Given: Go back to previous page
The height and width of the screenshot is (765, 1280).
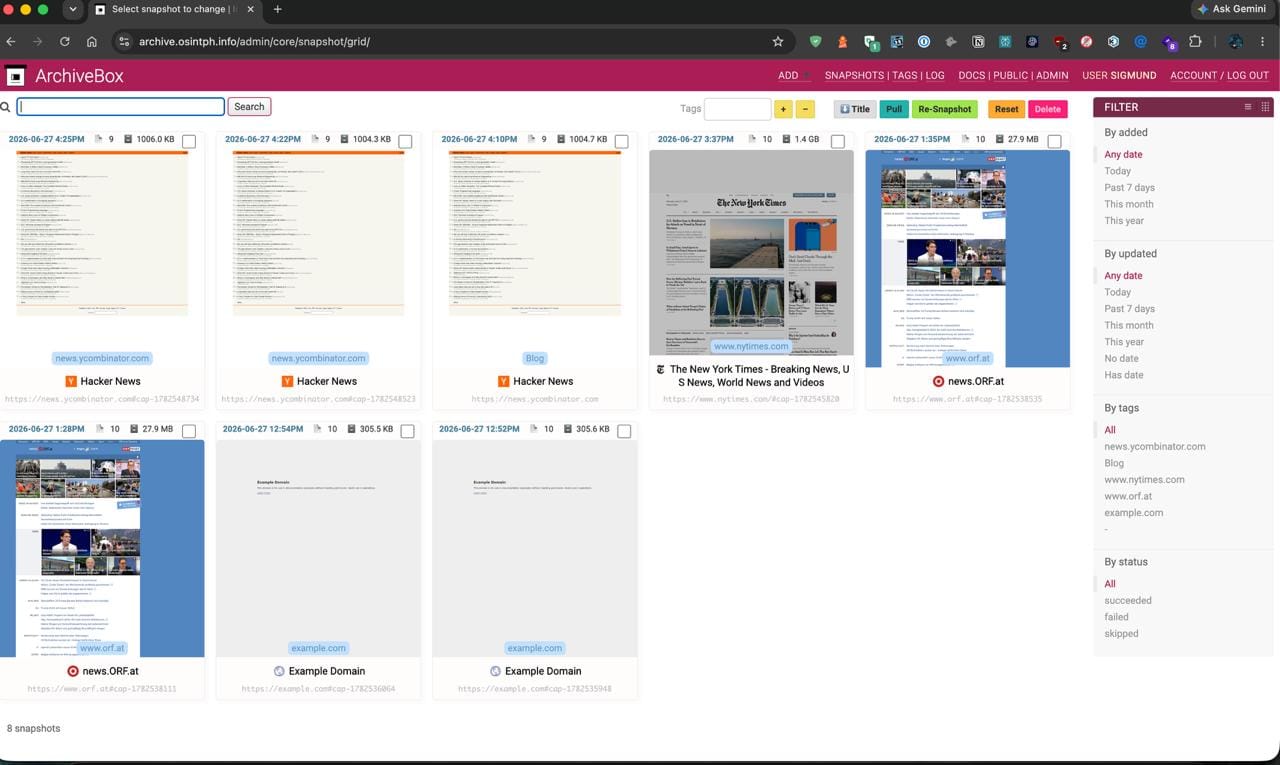Looking at the screenshot, I should click(x=11, y=42).
